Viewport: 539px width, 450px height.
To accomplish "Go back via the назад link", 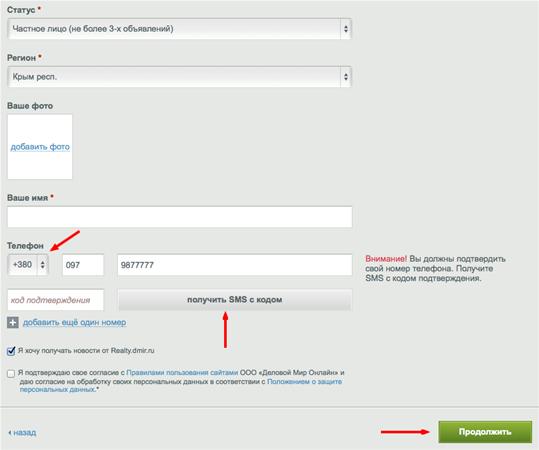I will 24,432.
